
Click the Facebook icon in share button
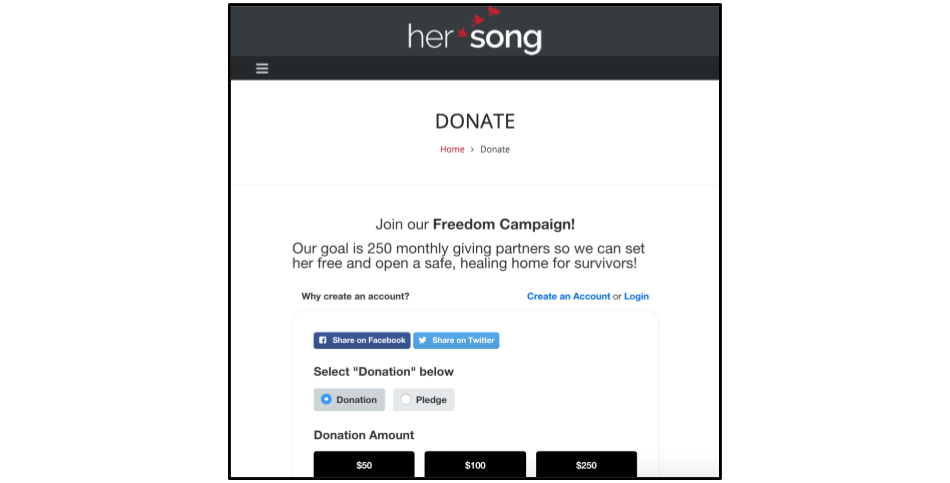coord(323,341)
